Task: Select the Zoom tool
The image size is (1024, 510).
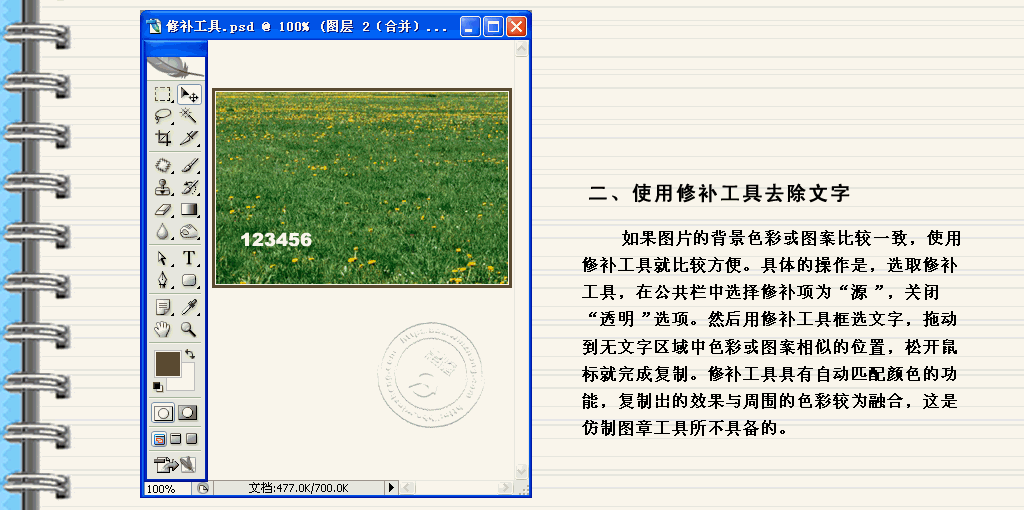Action: [189, 328]
